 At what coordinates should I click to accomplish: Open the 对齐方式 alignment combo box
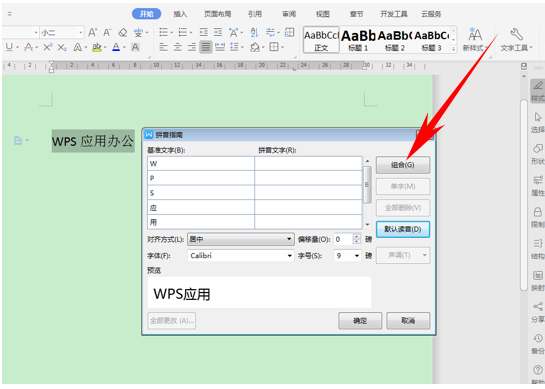241,239
